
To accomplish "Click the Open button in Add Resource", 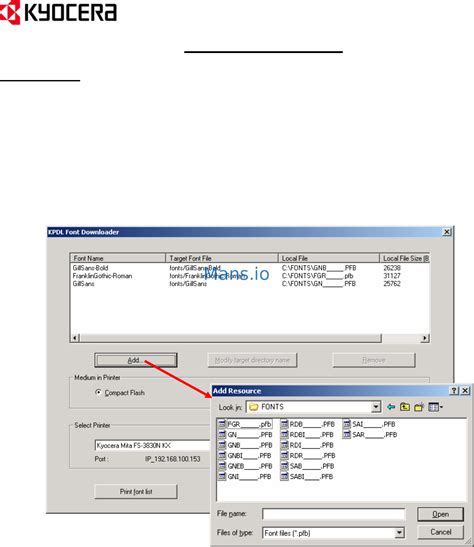I will [441, 514].
